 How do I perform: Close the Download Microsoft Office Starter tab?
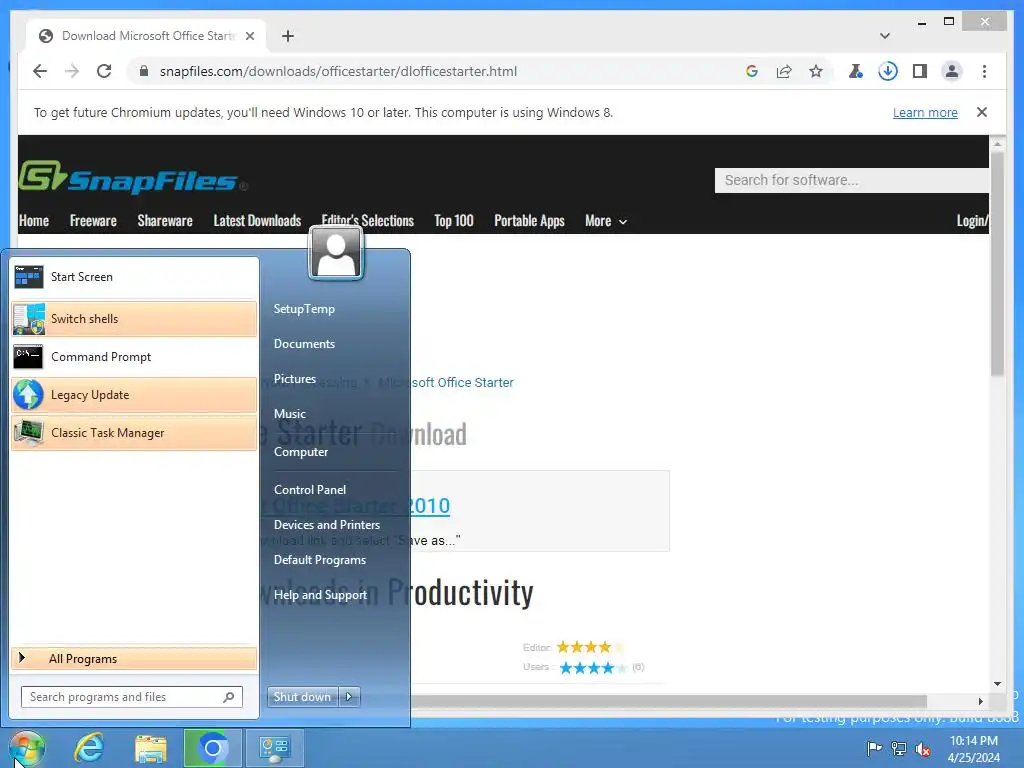249,36
